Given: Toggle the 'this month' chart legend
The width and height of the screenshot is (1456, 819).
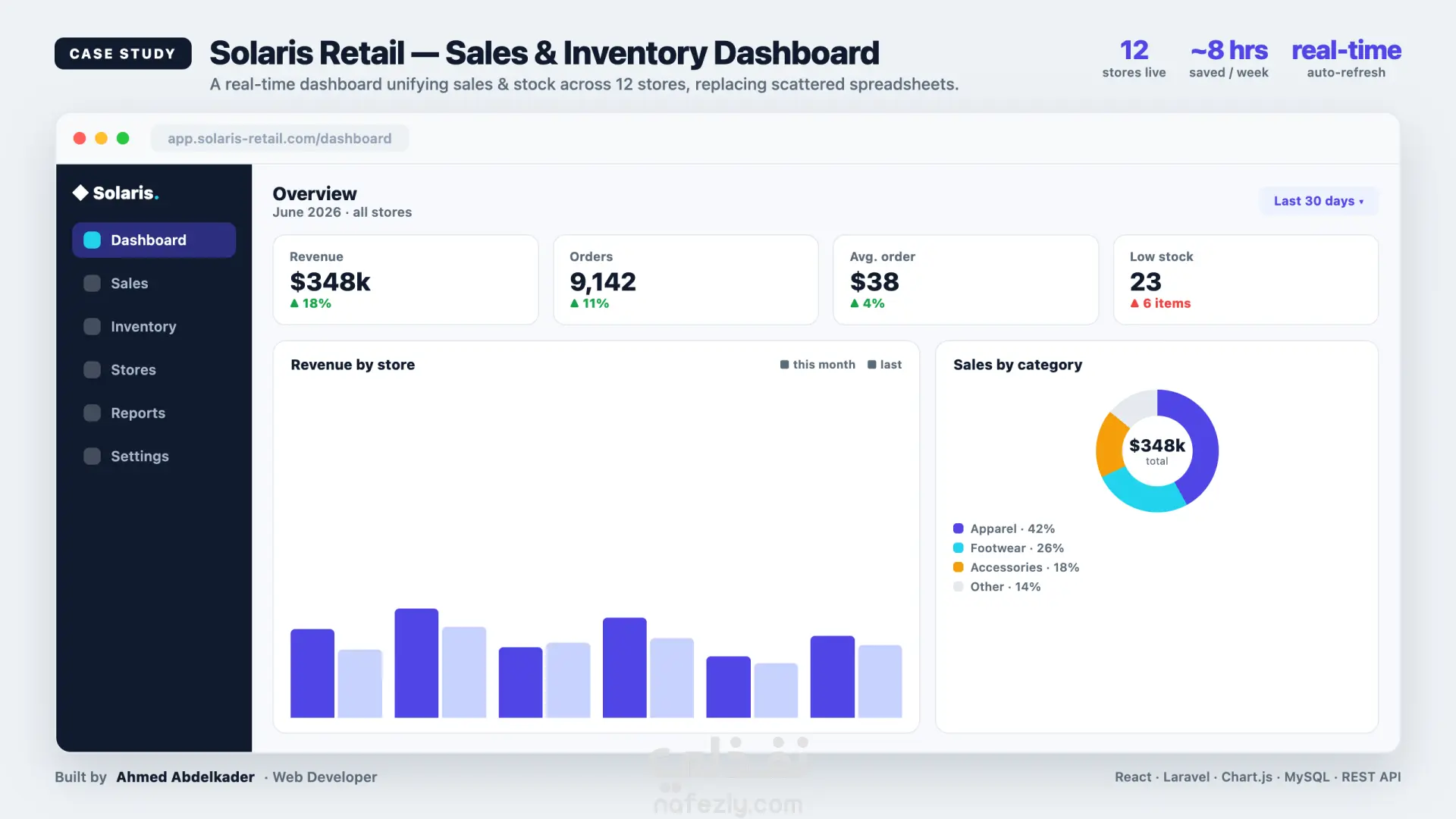Looking at the screenshot, I should click(x=817, y=365).
